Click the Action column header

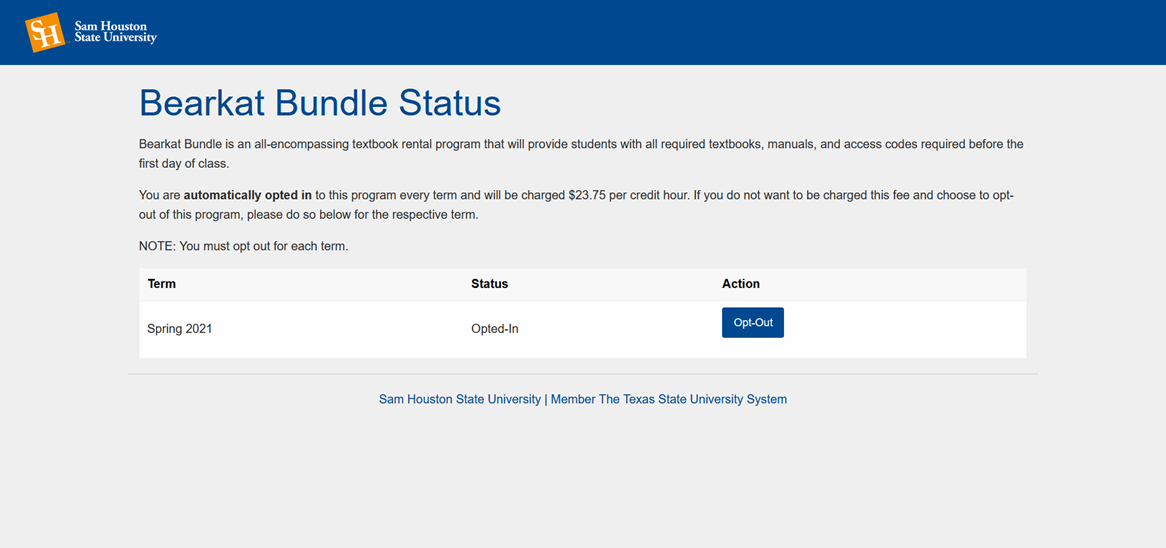click(x=741, y=284)
